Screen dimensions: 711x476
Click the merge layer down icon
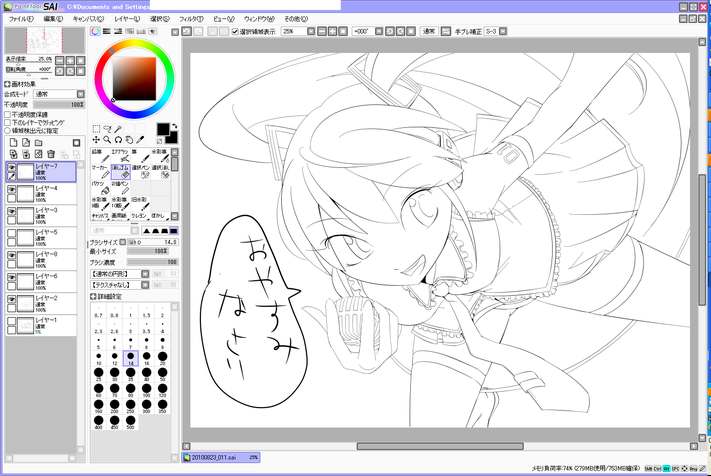pos(26,154)
